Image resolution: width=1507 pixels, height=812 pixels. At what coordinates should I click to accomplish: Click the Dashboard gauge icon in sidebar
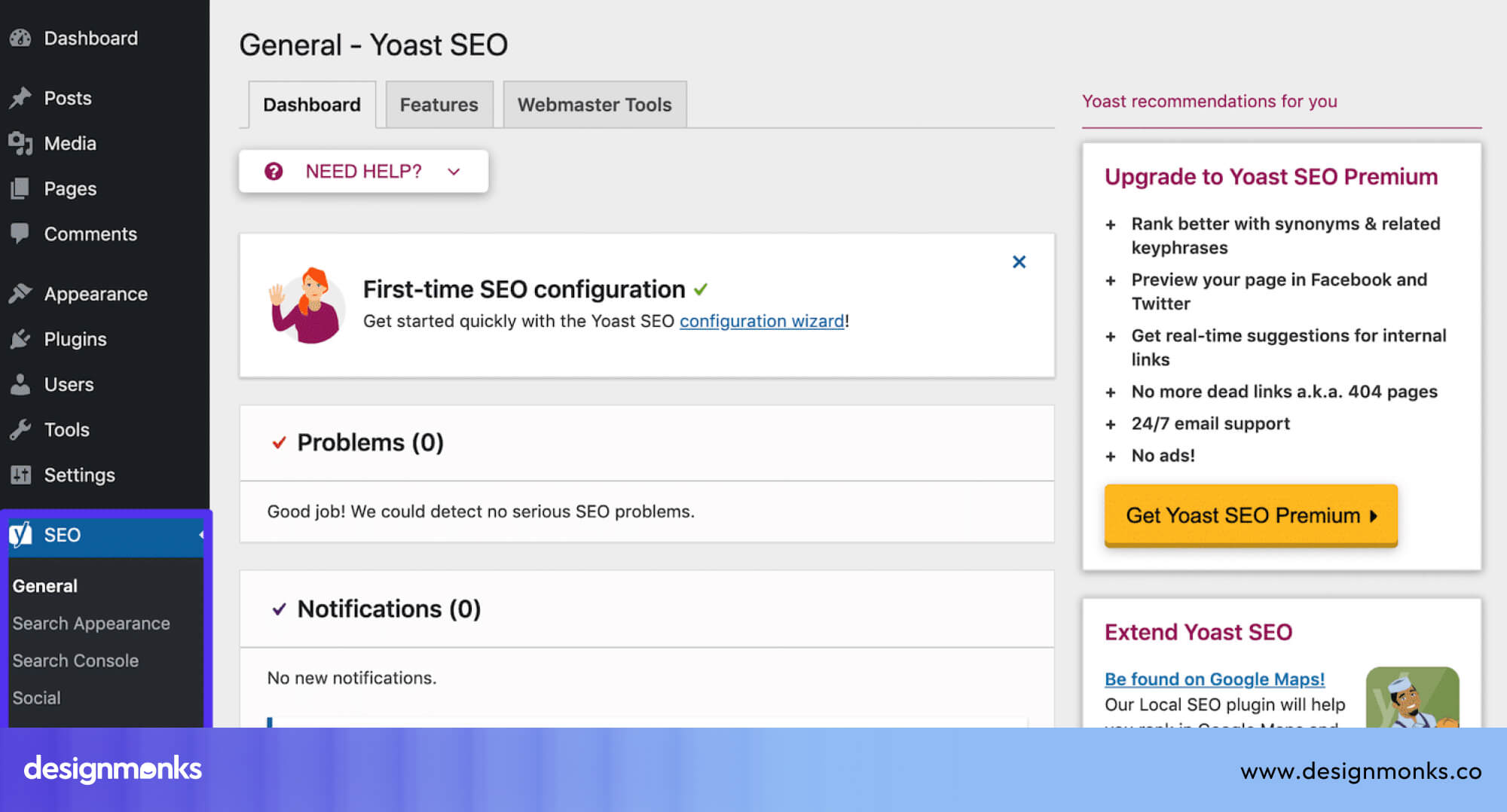point(21,38)
